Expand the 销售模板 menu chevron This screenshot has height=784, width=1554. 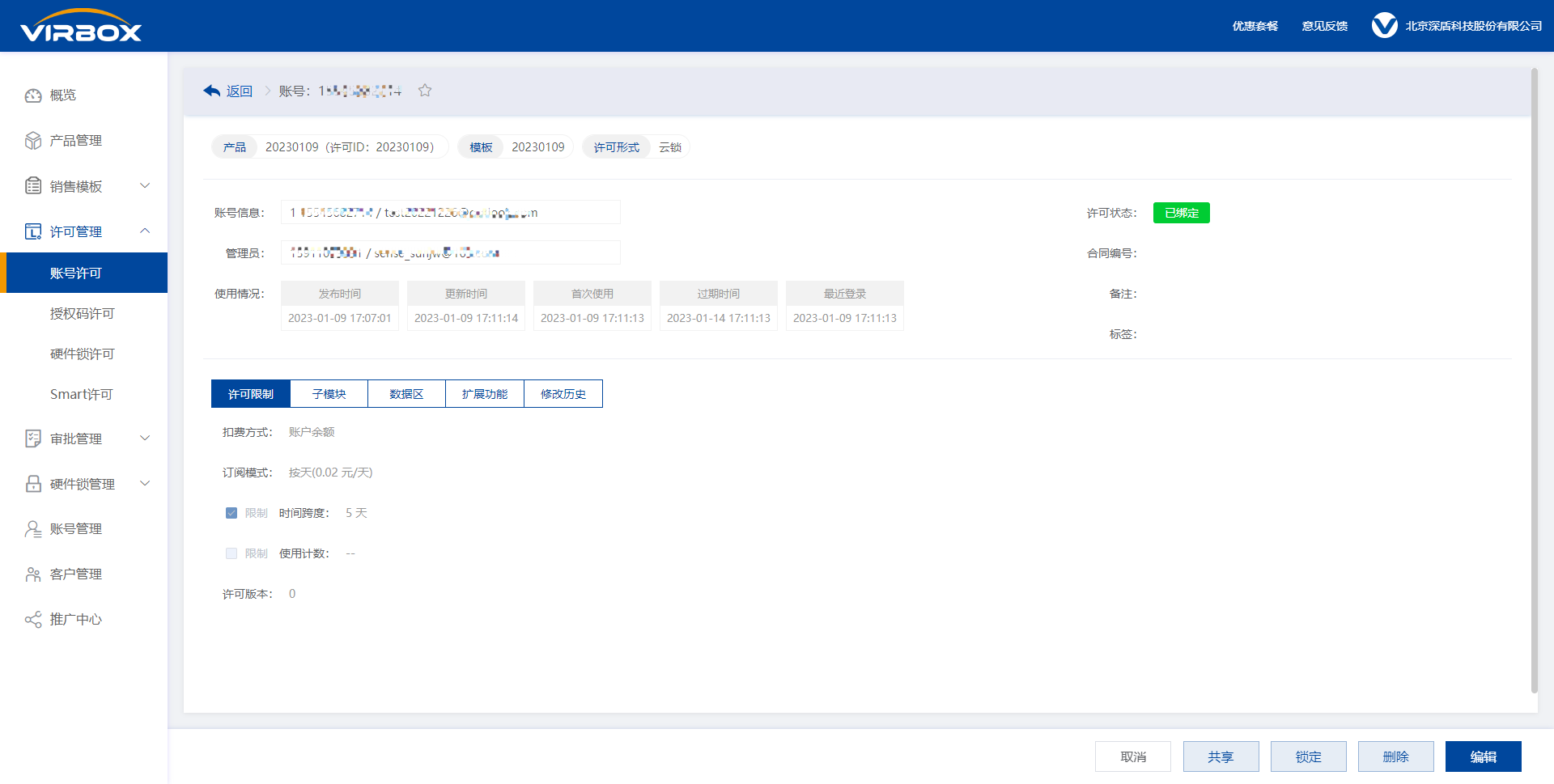pos(145,186)
